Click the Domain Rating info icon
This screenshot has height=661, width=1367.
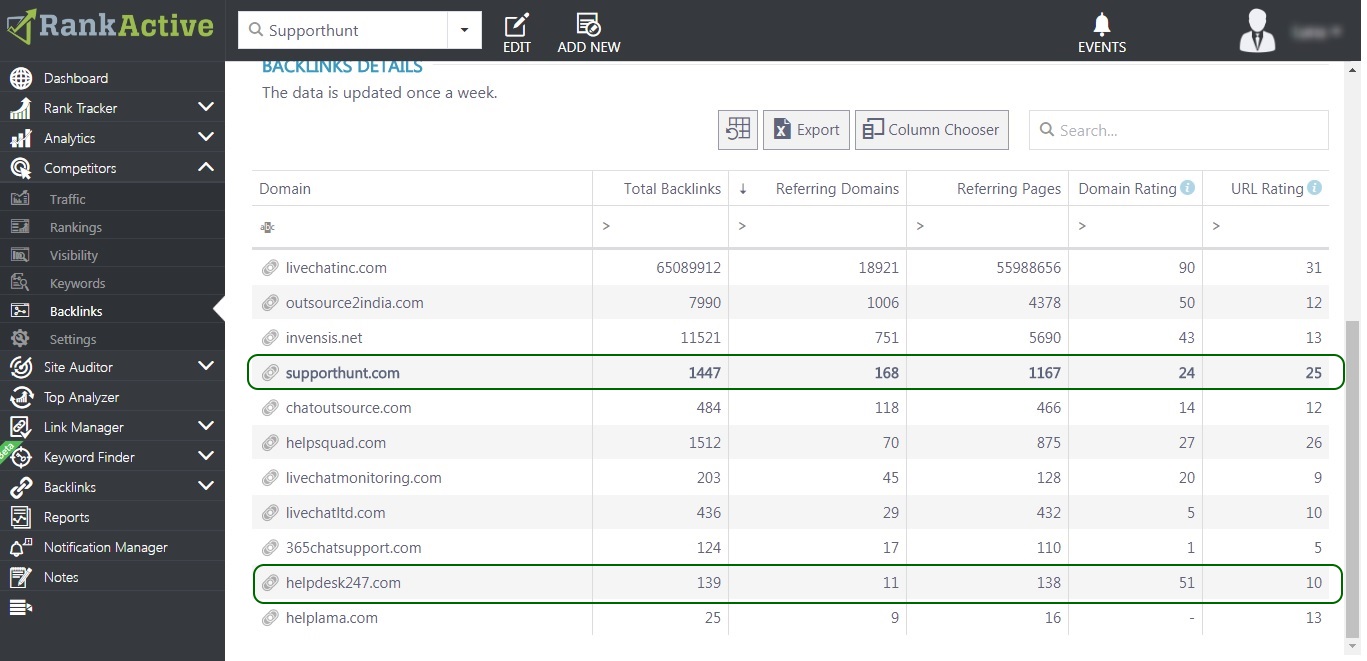[1187, 187]
